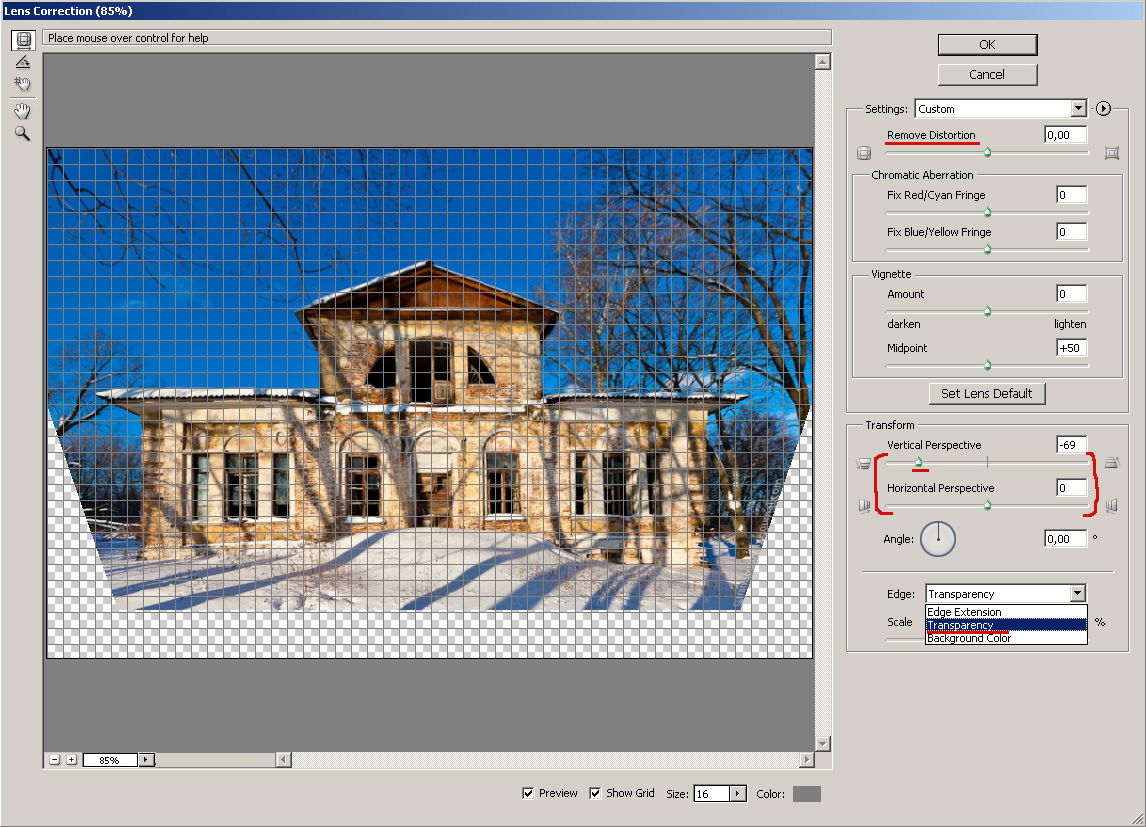The image size is (1146, 827).
Task: Open the zoom percentage popup arrow
Action: [146, 760]
